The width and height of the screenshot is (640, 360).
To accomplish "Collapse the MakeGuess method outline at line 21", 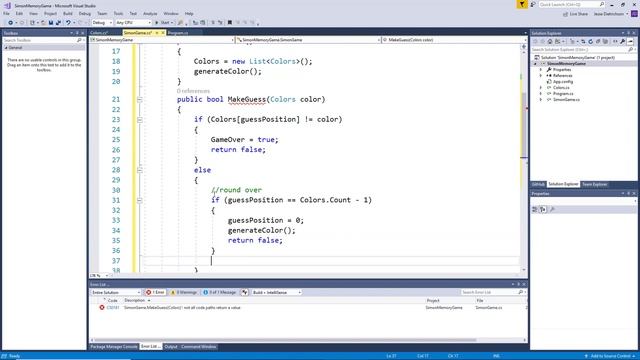I will coord(140,100).
